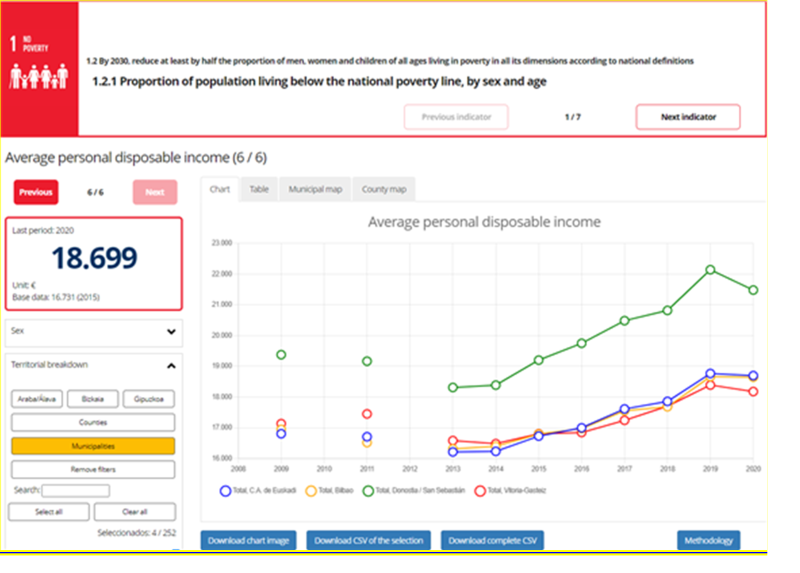Click the Donostia 2009 green data point
The width and height of the screenshot is (800, 573).
click(x=281, y=355)
